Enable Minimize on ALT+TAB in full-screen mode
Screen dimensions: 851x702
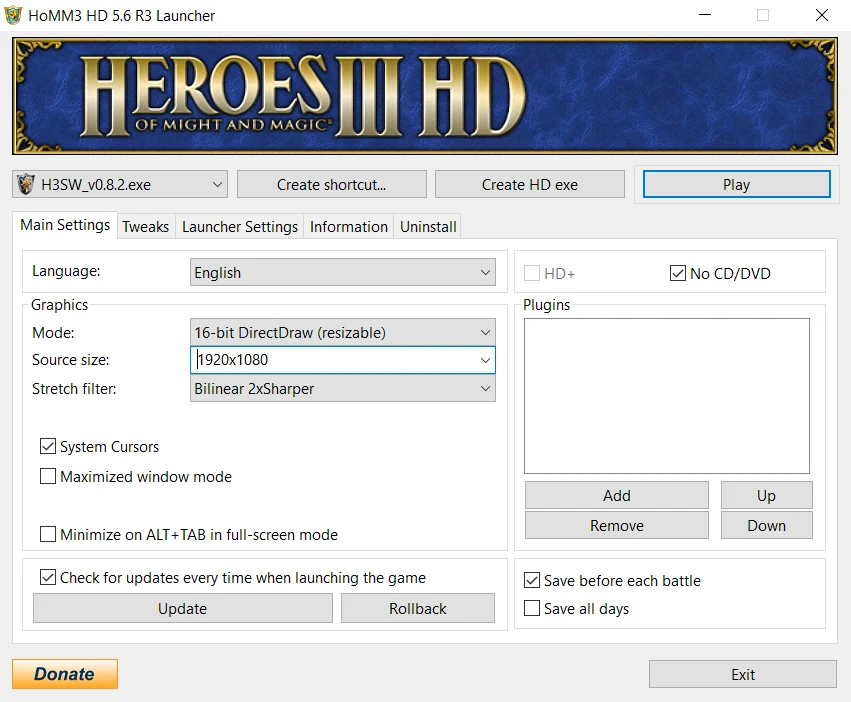click(47, 534)
